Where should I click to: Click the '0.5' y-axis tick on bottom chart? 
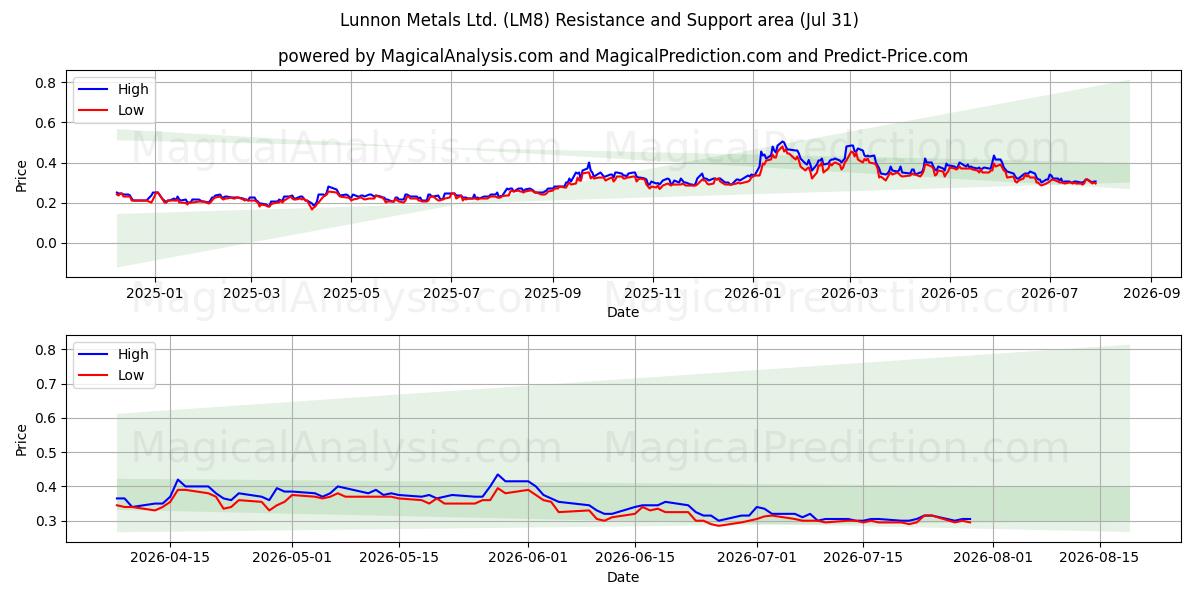pos(47,452)
